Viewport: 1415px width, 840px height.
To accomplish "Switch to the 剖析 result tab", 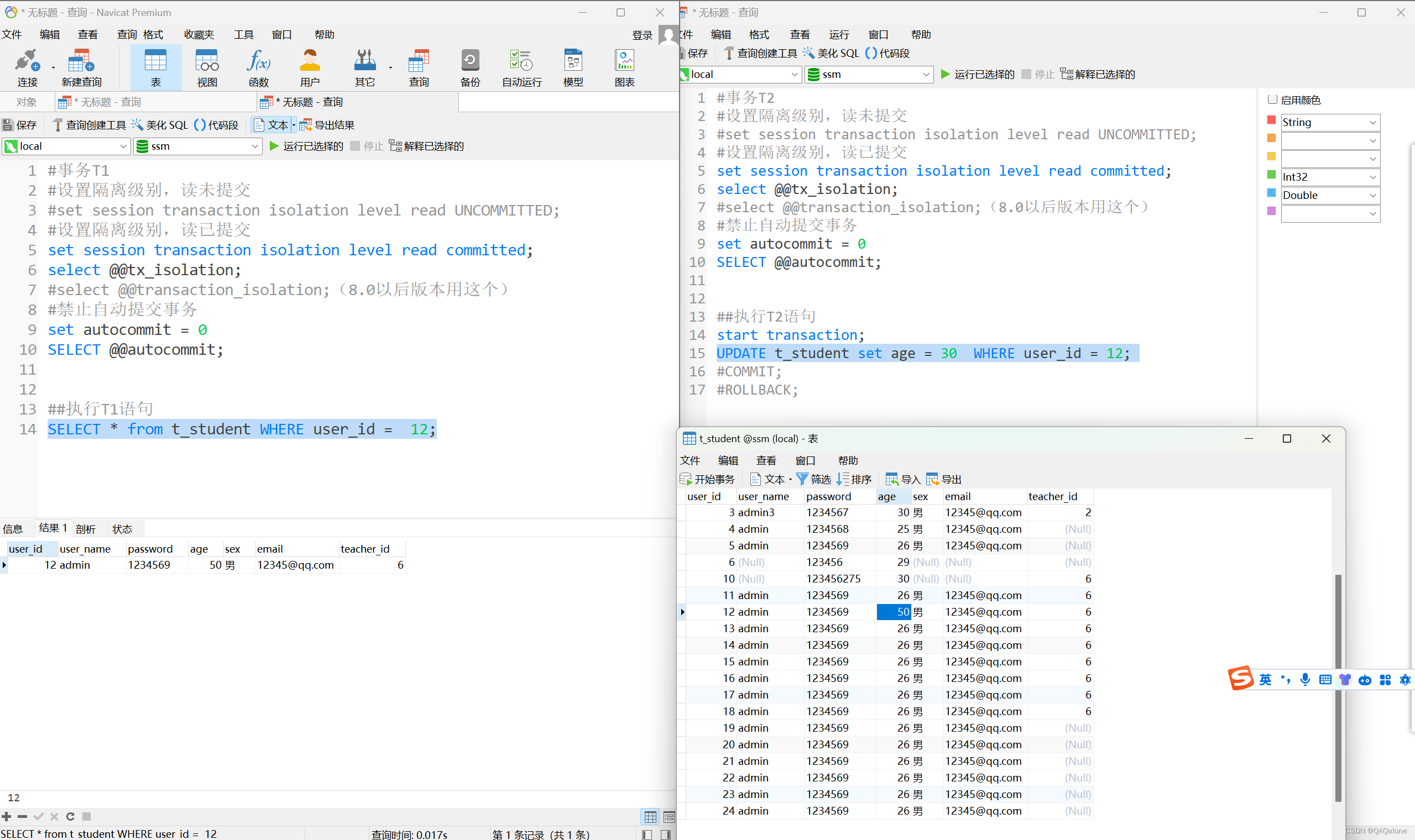I will (86, 529).
